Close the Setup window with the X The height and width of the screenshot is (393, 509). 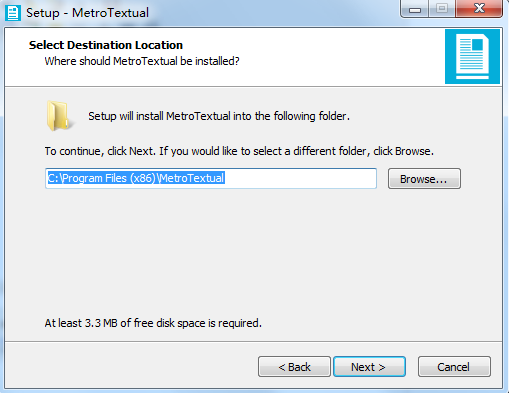(479, 8)
